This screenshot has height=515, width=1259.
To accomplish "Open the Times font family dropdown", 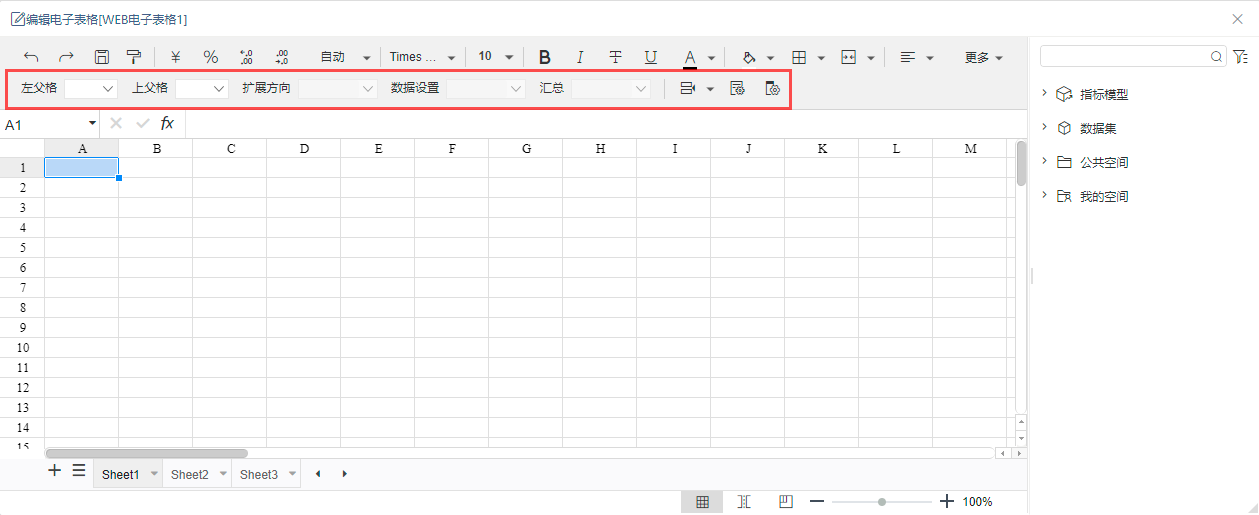I will point(423,57).
